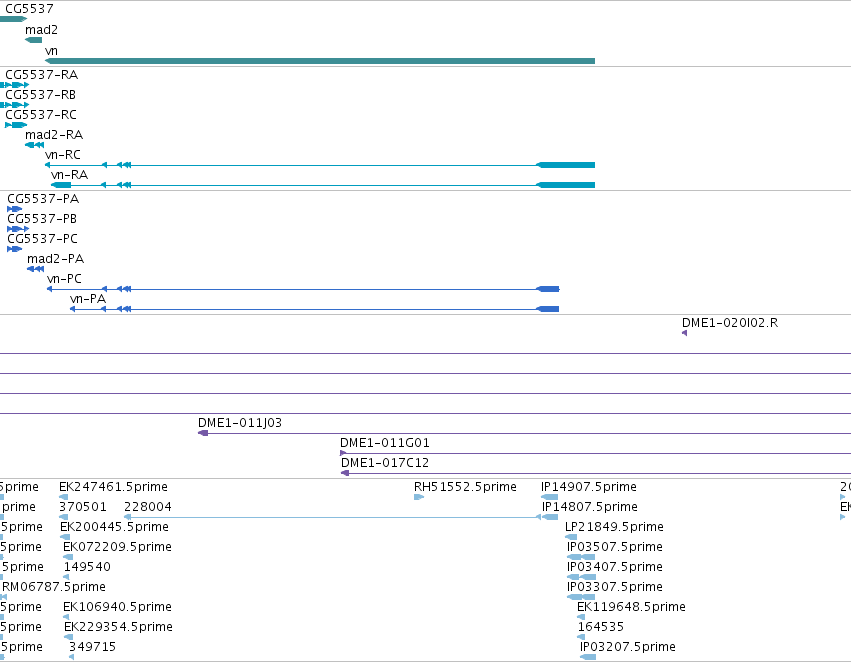
Task: Click the DME1-020I02.R feature label
Action: (730, 323)
